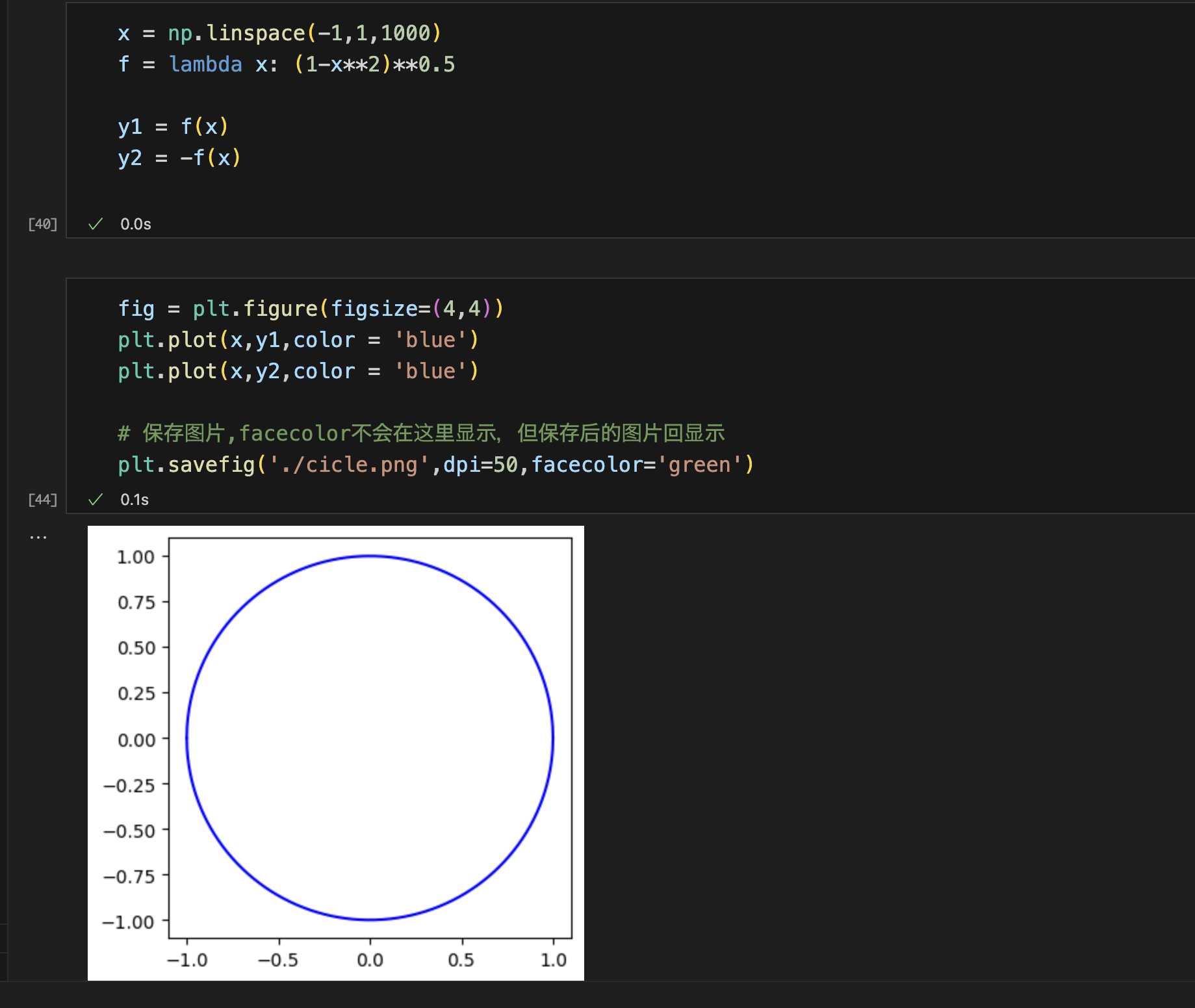Click the −0.5 x-axis tick label
Screen dimensions: 1195x1008
click(x=278, y=960)
